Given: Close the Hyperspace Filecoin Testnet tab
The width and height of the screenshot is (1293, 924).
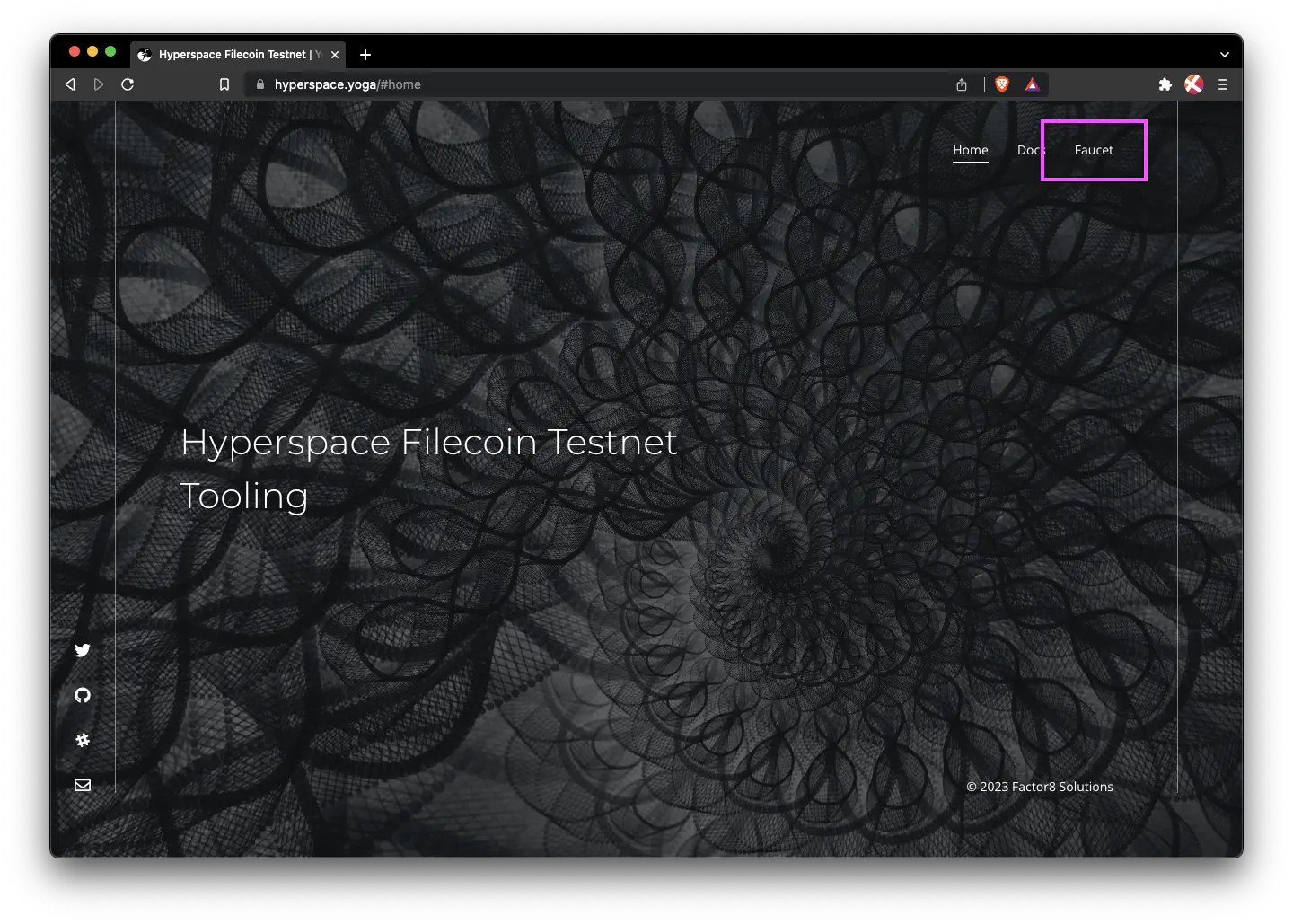Looking at the screenshot, I should point(335,55).
